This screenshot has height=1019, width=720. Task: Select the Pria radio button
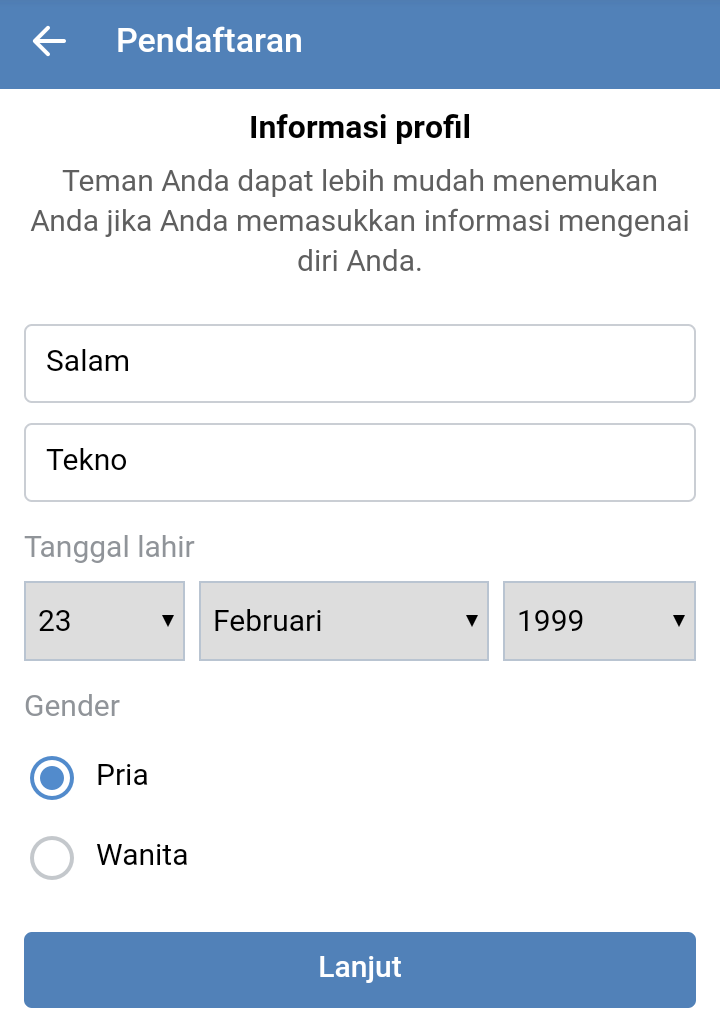pyautogui.click(x=51, y=777)
